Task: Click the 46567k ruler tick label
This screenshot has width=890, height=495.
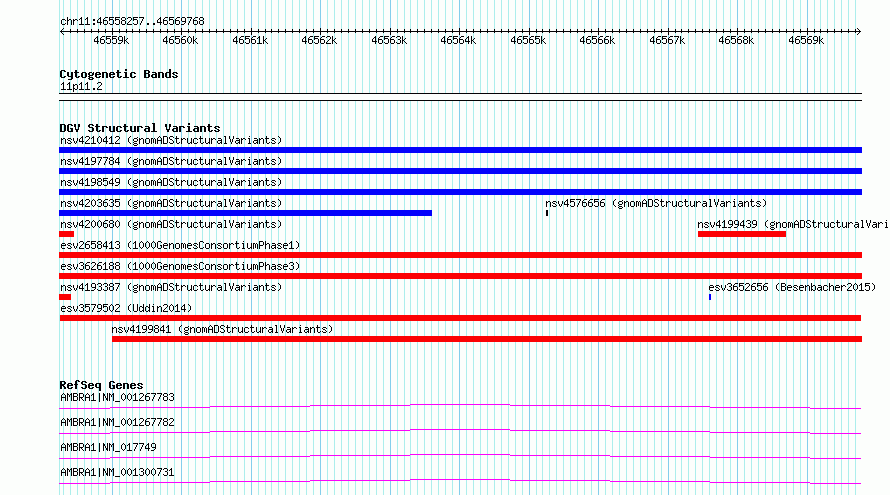Action: tap(667, 40)
